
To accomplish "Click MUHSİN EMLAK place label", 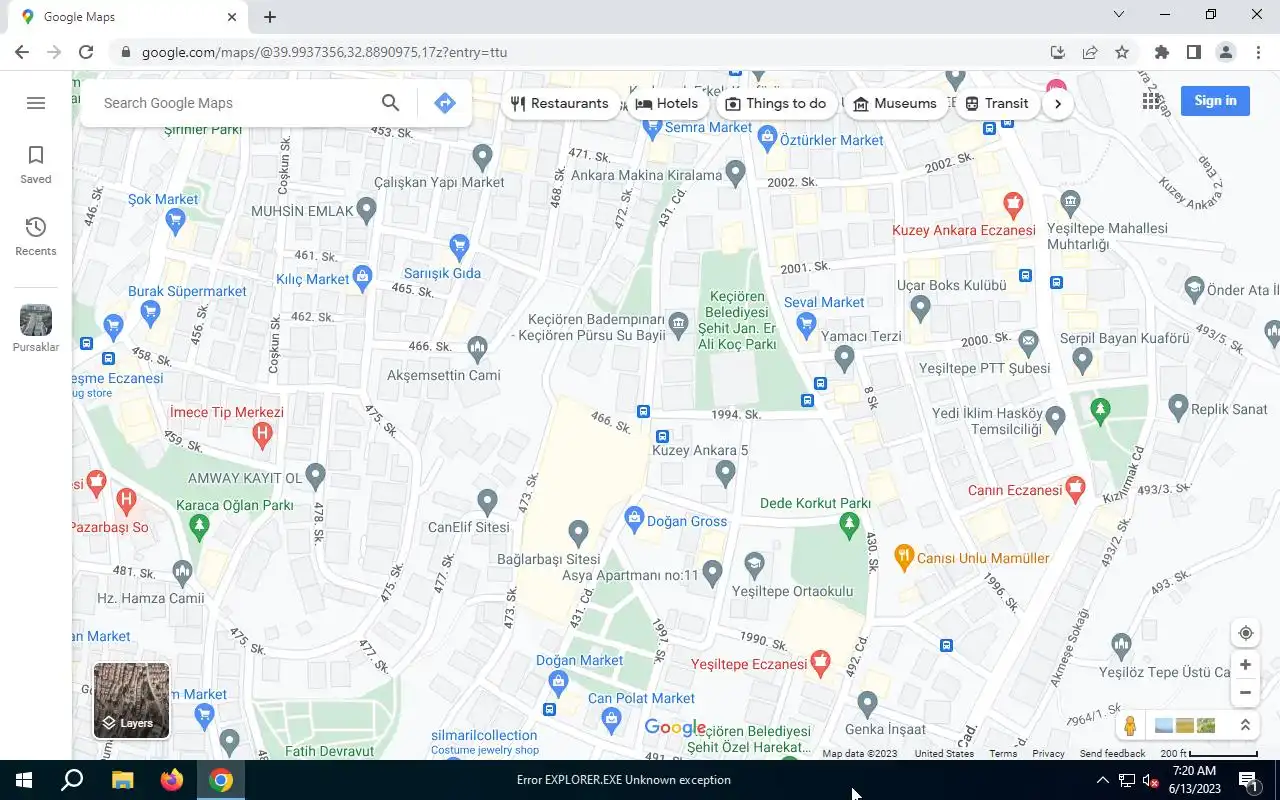I will coord(302,211).
